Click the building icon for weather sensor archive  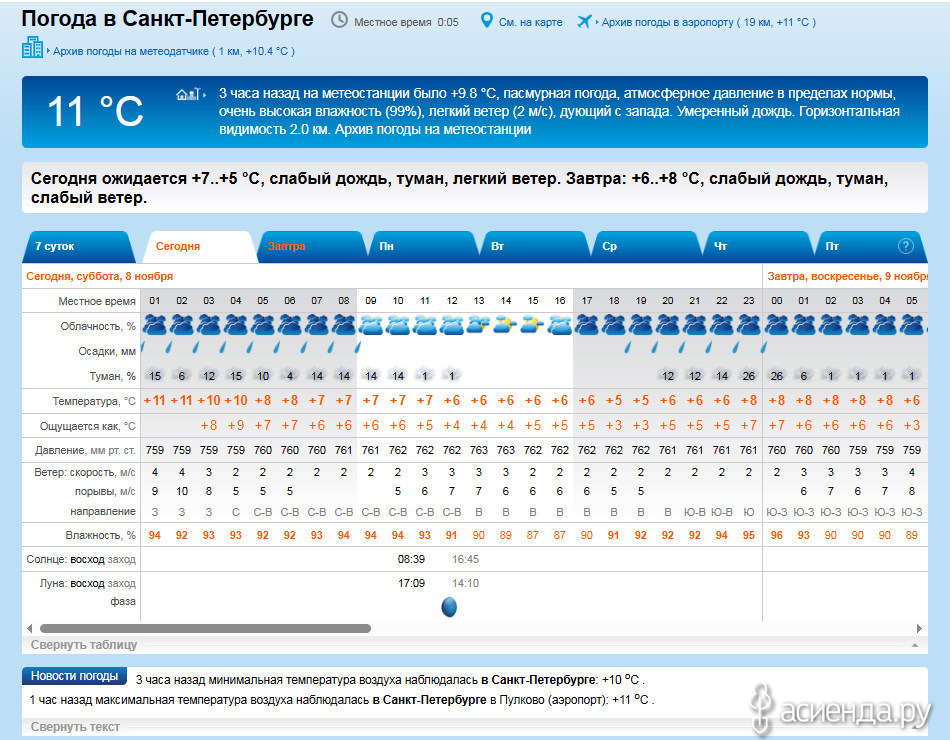[33, 47]
